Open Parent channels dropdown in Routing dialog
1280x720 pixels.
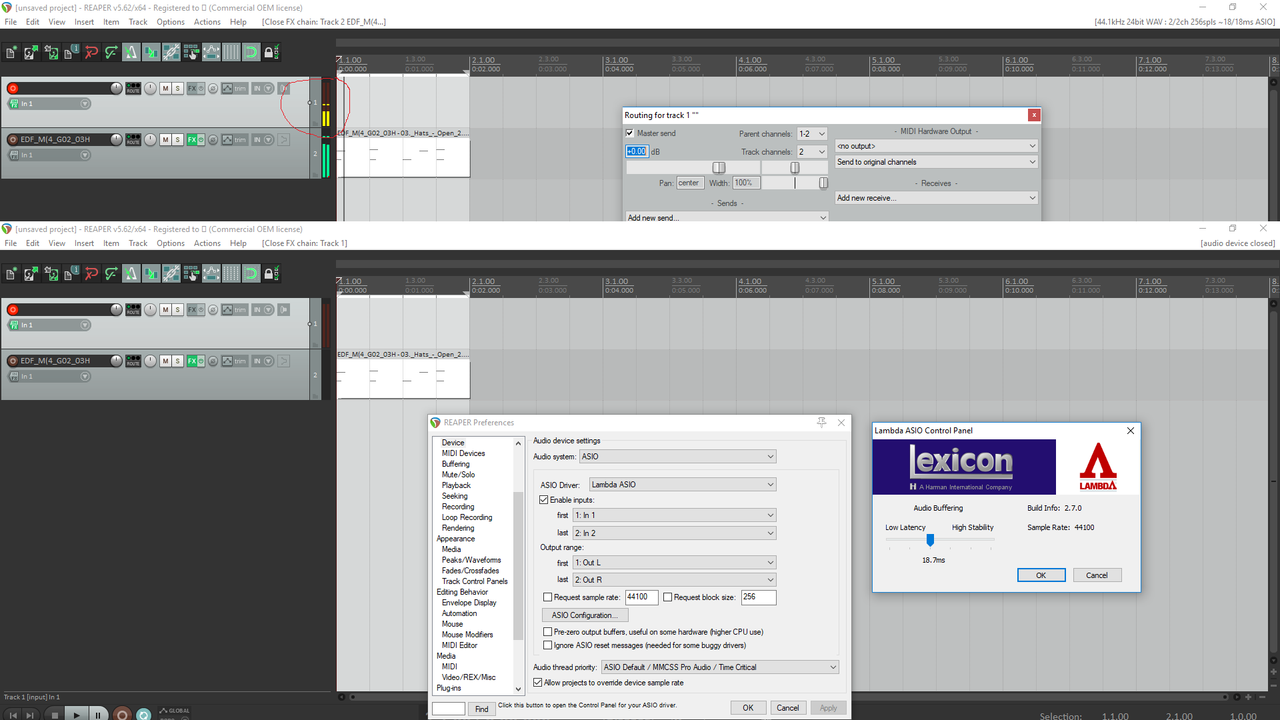[812, 133]
